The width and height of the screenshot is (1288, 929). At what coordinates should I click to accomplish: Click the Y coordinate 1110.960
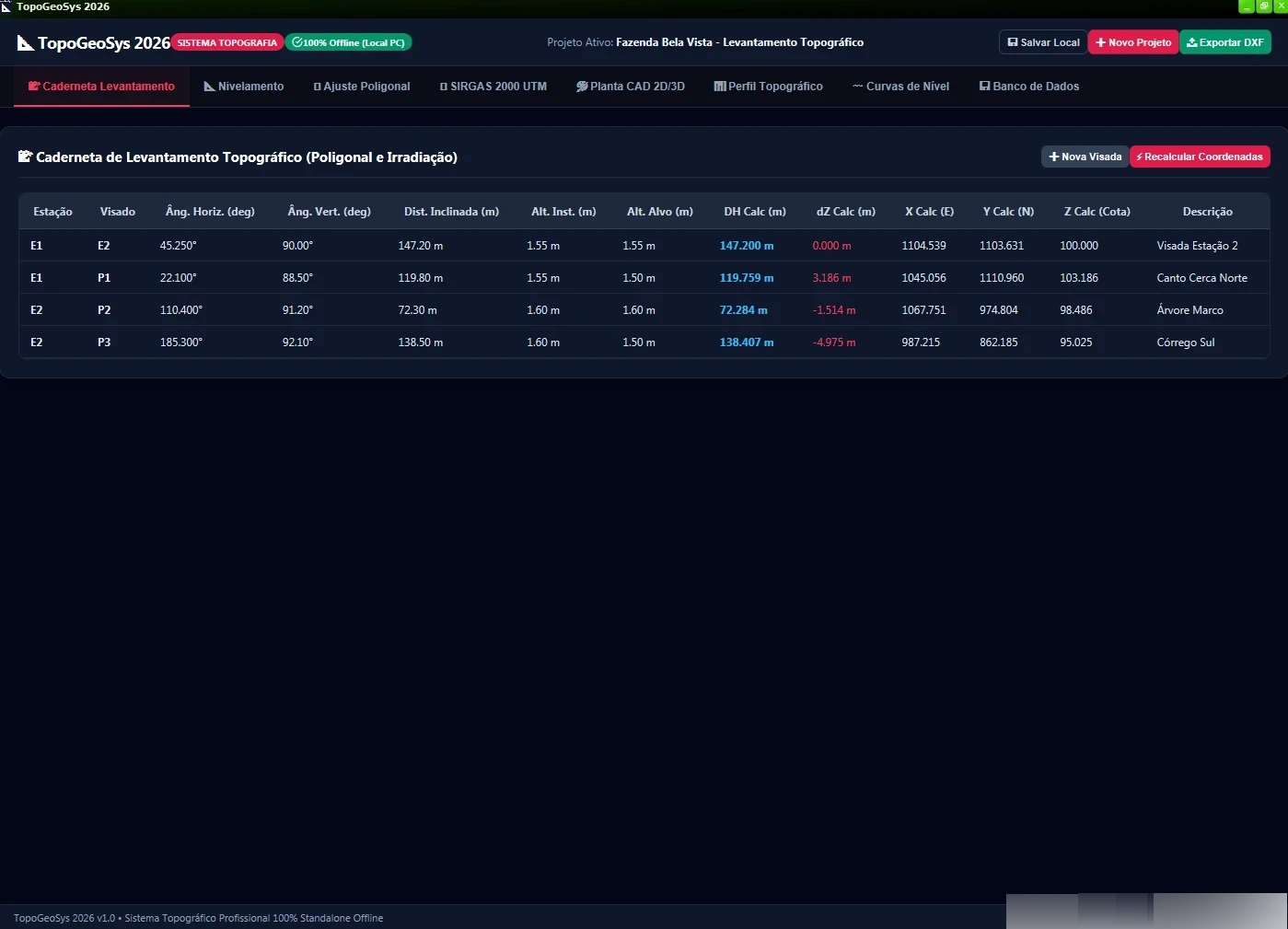point(1002,278)
